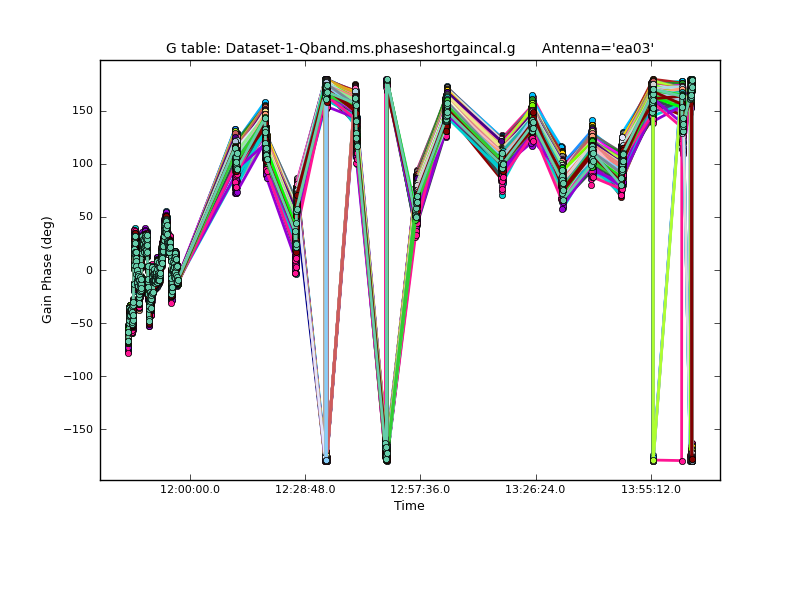Click the Antenna='ea03' label in title
800x600 pixels.
point(598,48)
